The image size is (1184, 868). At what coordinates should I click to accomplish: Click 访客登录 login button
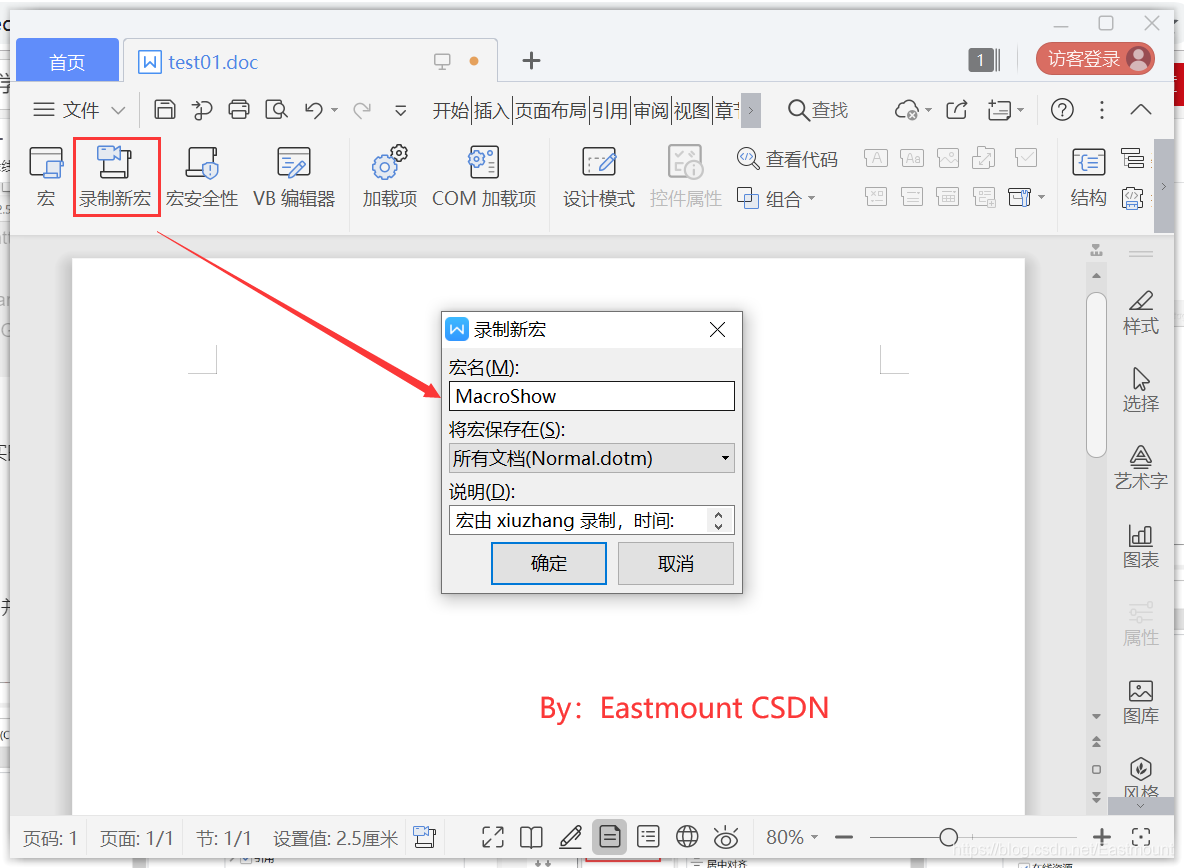pyautogui.click(x=1095, y=59)
